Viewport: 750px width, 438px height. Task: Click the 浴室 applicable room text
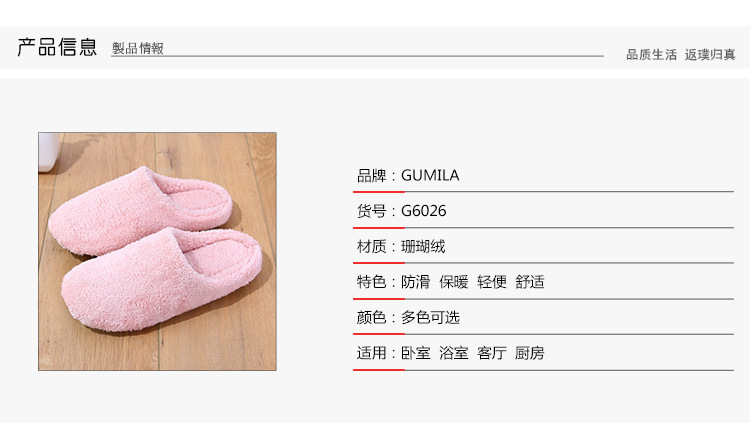[453, 353]
